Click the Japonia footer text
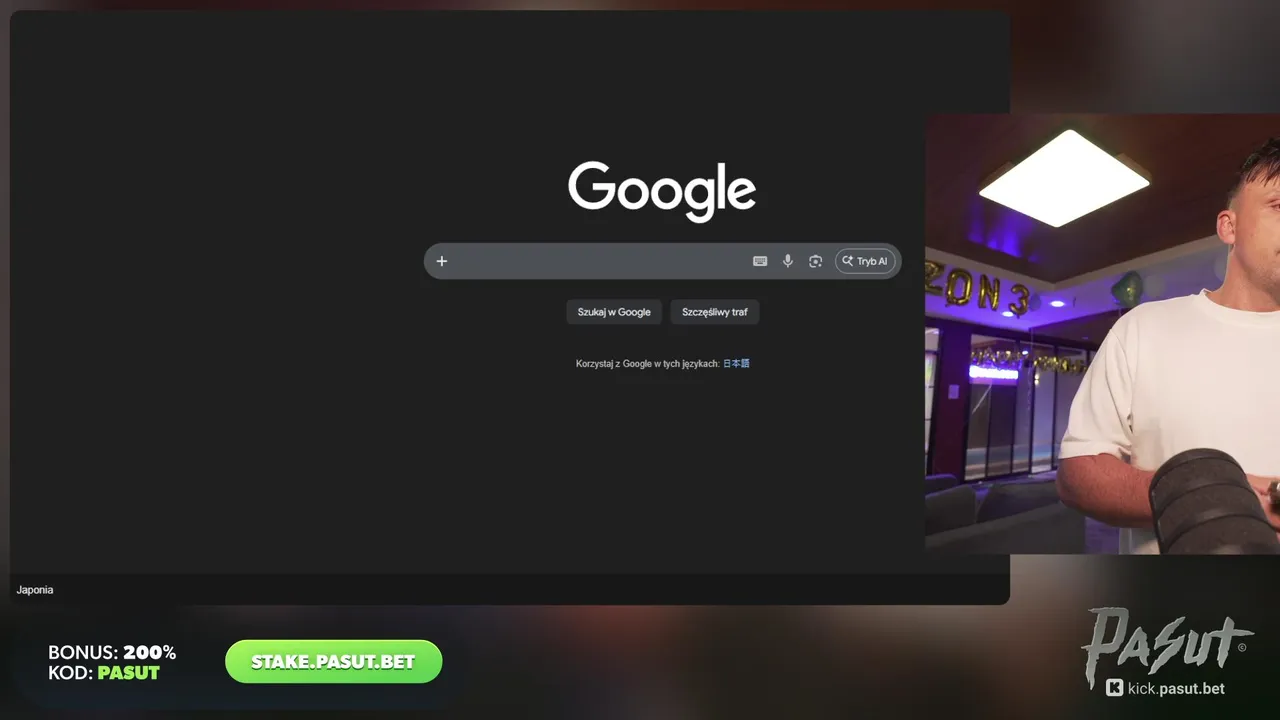 click(35, 590)
